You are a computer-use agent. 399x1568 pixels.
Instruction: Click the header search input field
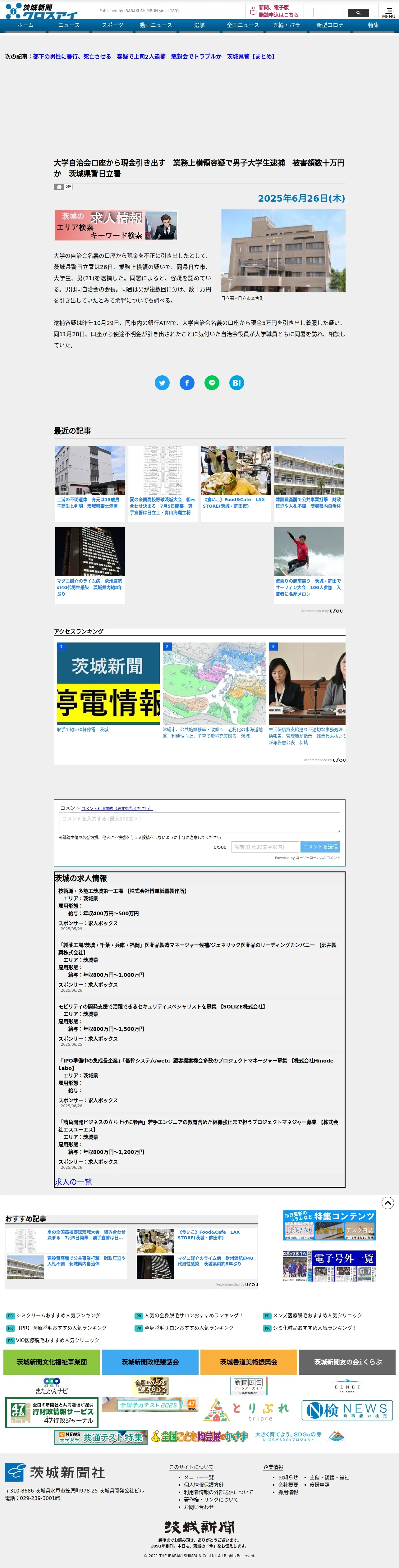click(328, 12)
